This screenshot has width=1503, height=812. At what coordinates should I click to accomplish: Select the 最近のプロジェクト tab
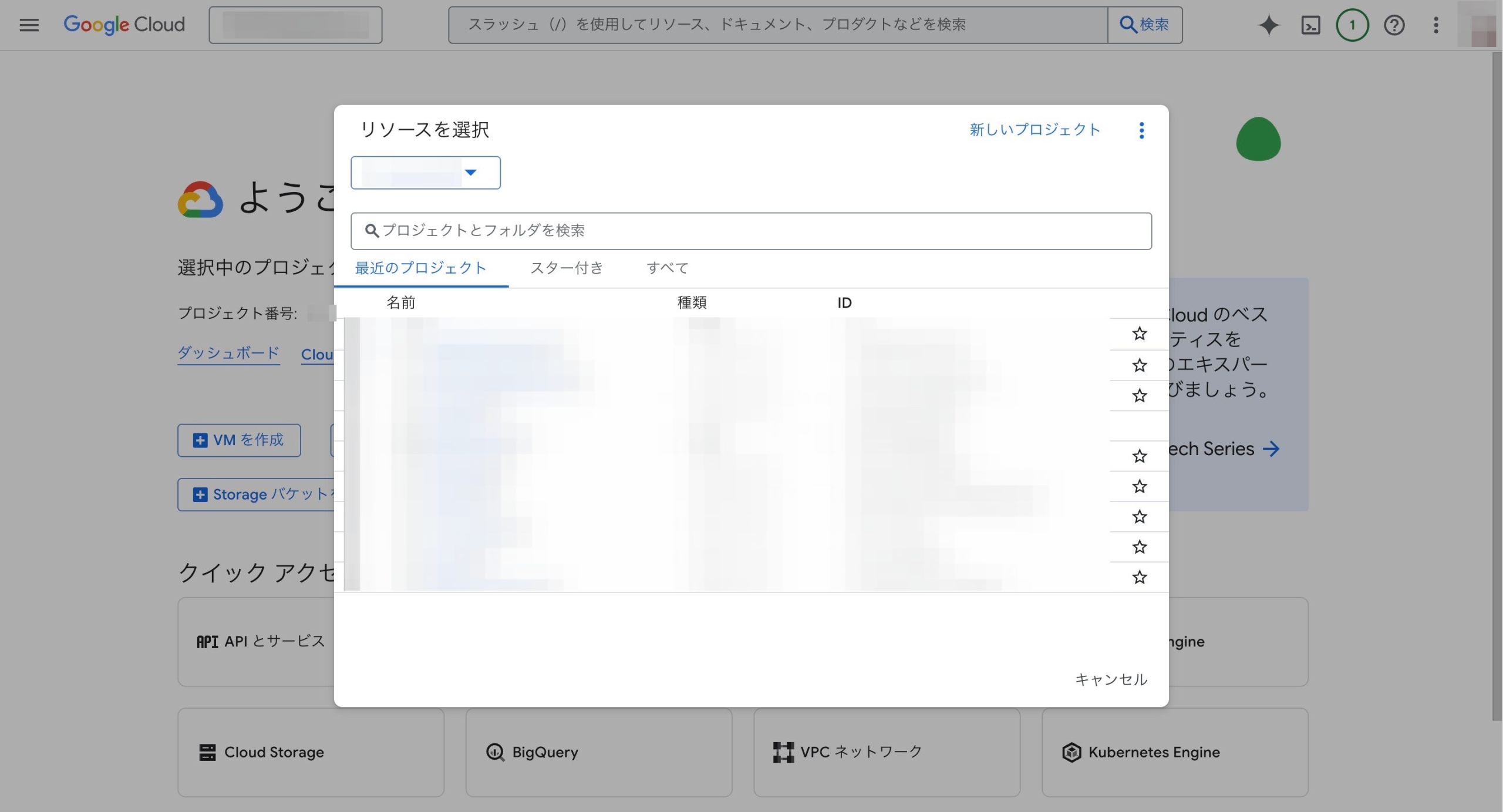tap(420, 268)
